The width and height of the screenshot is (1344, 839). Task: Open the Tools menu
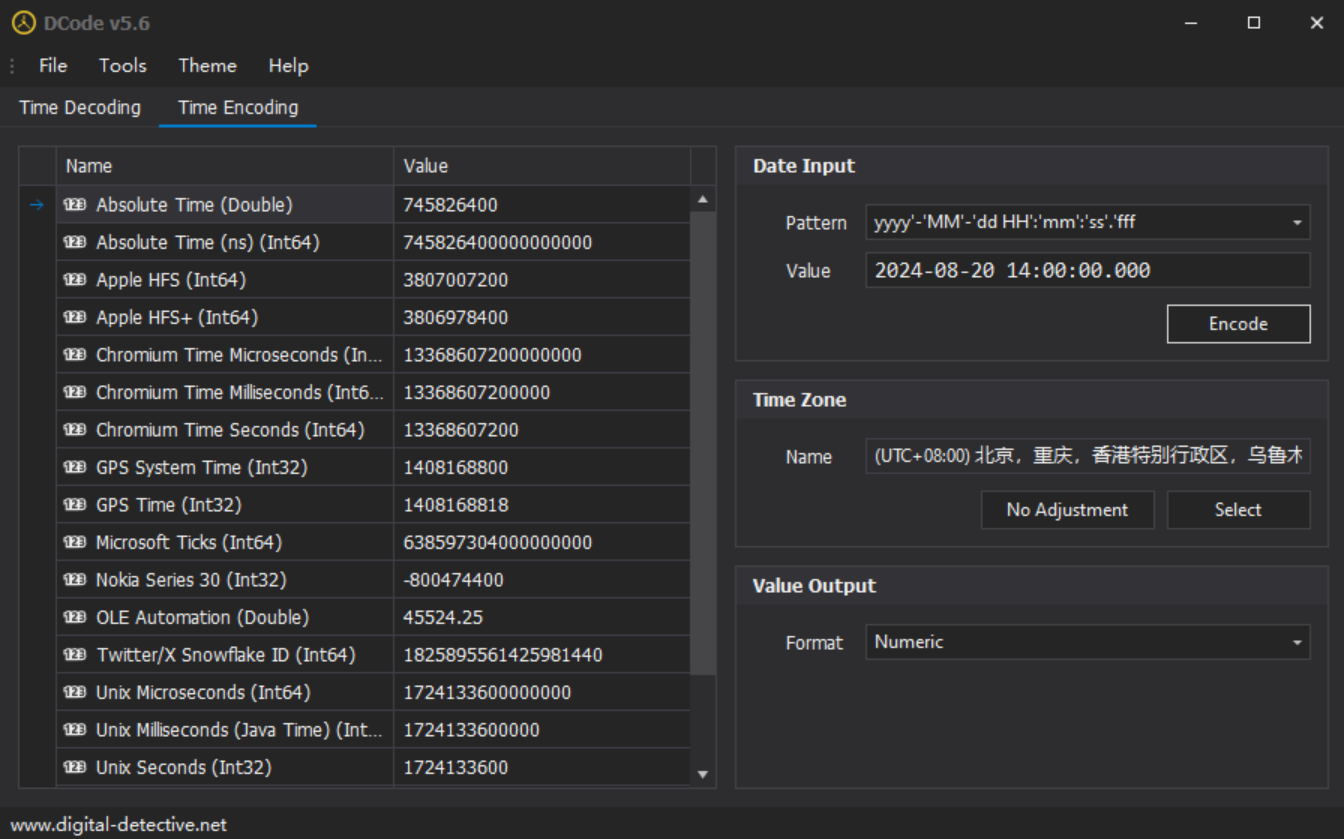[x=122, y=66]
